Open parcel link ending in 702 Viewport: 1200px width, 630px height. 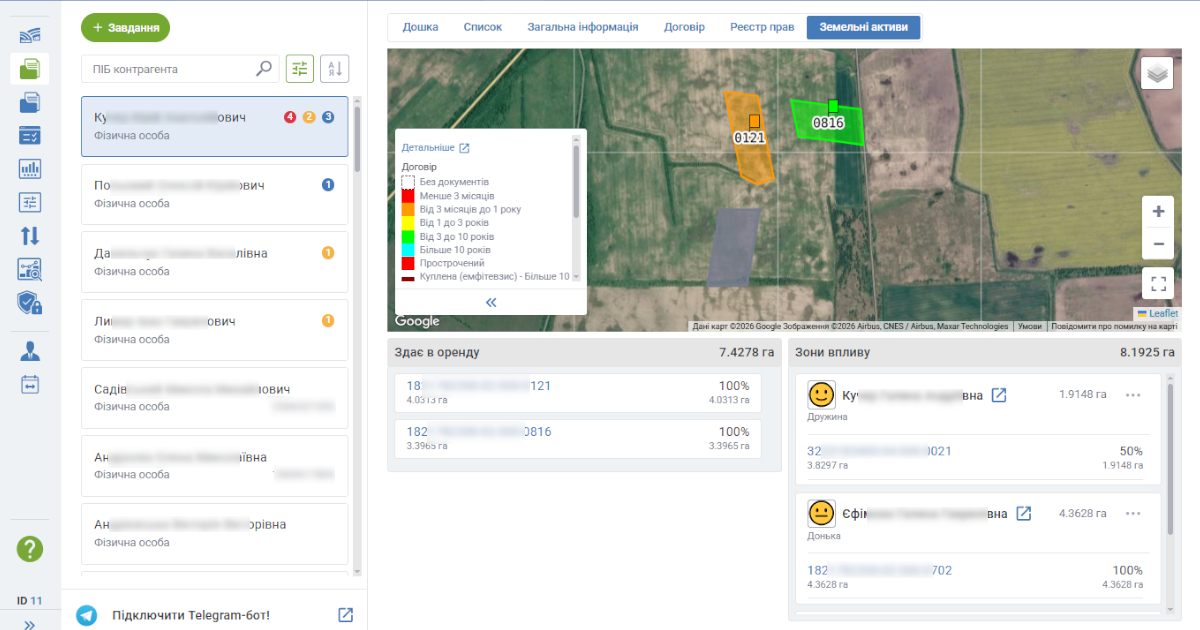pos(879,570)
